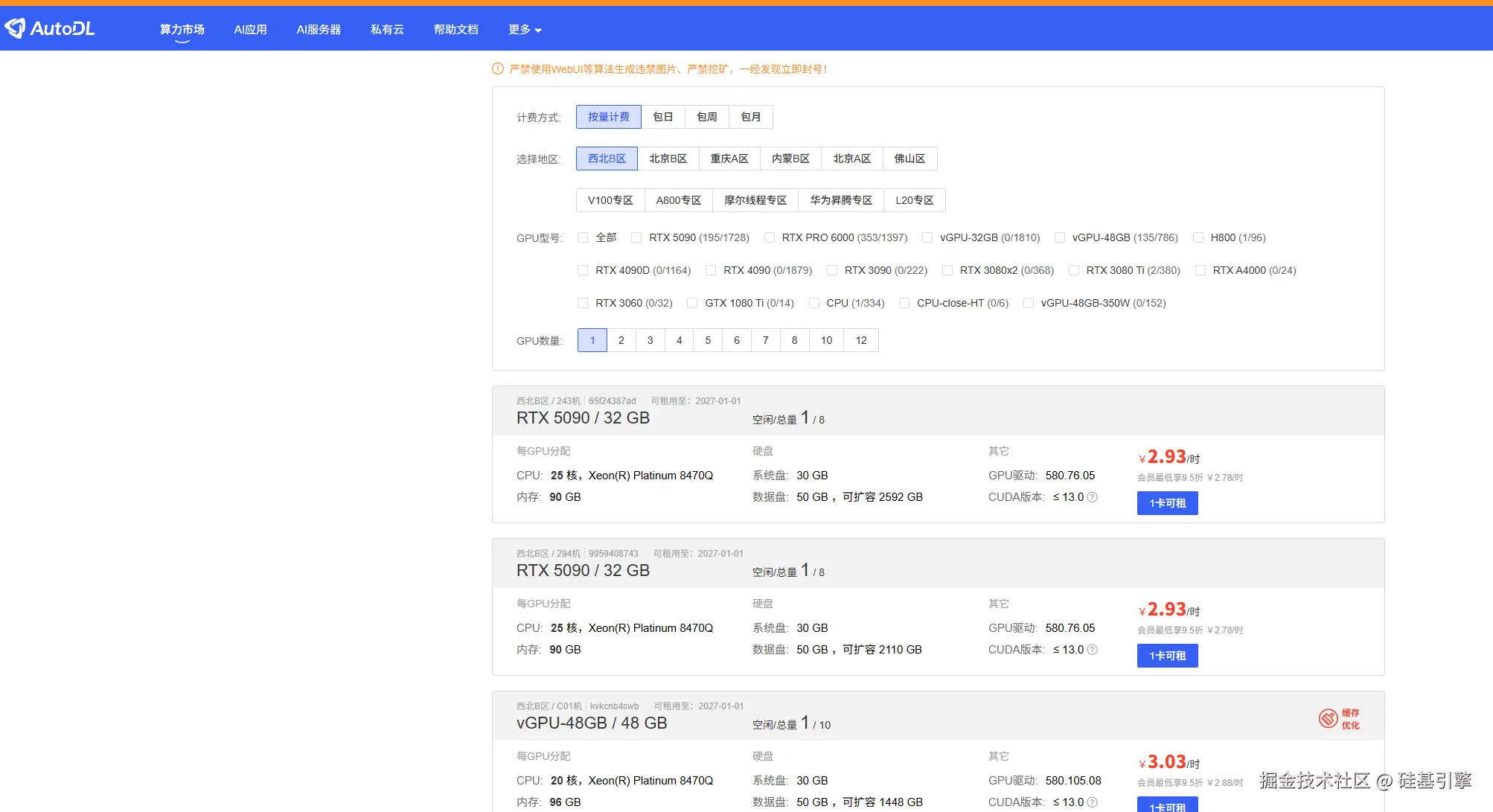Click CUDA help icon on second RTX 5090 listing
Image resolution: width=1493 pixels, height=812 pixels.
tap(1093, 650)
